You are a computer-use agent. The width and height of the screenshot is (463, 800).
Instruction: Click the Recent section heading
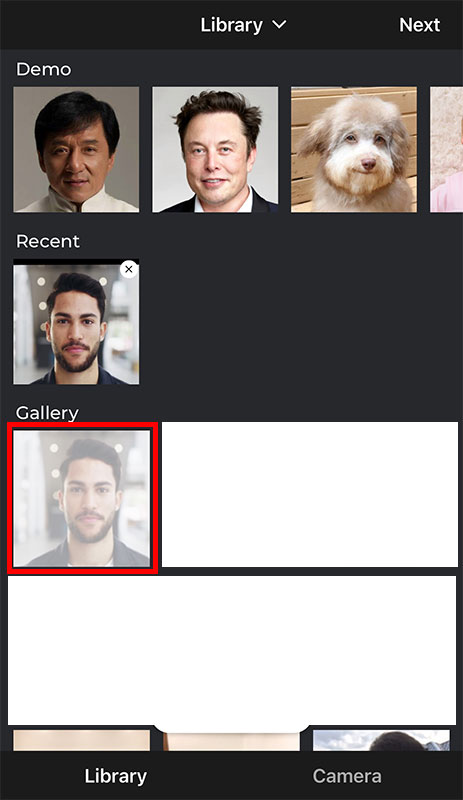47,241
